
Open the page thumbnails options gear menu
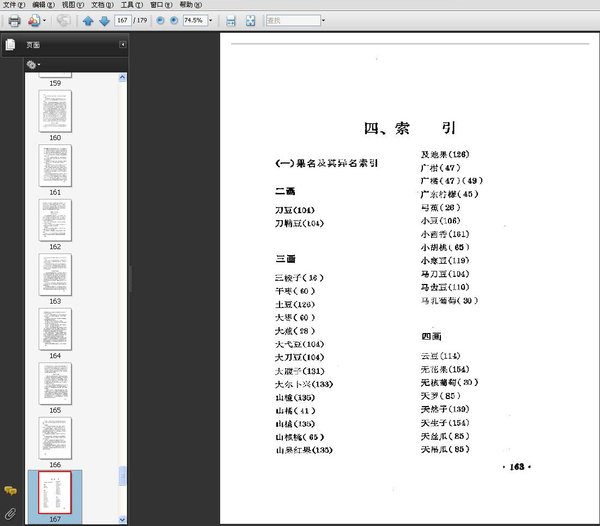coord(33,65)
